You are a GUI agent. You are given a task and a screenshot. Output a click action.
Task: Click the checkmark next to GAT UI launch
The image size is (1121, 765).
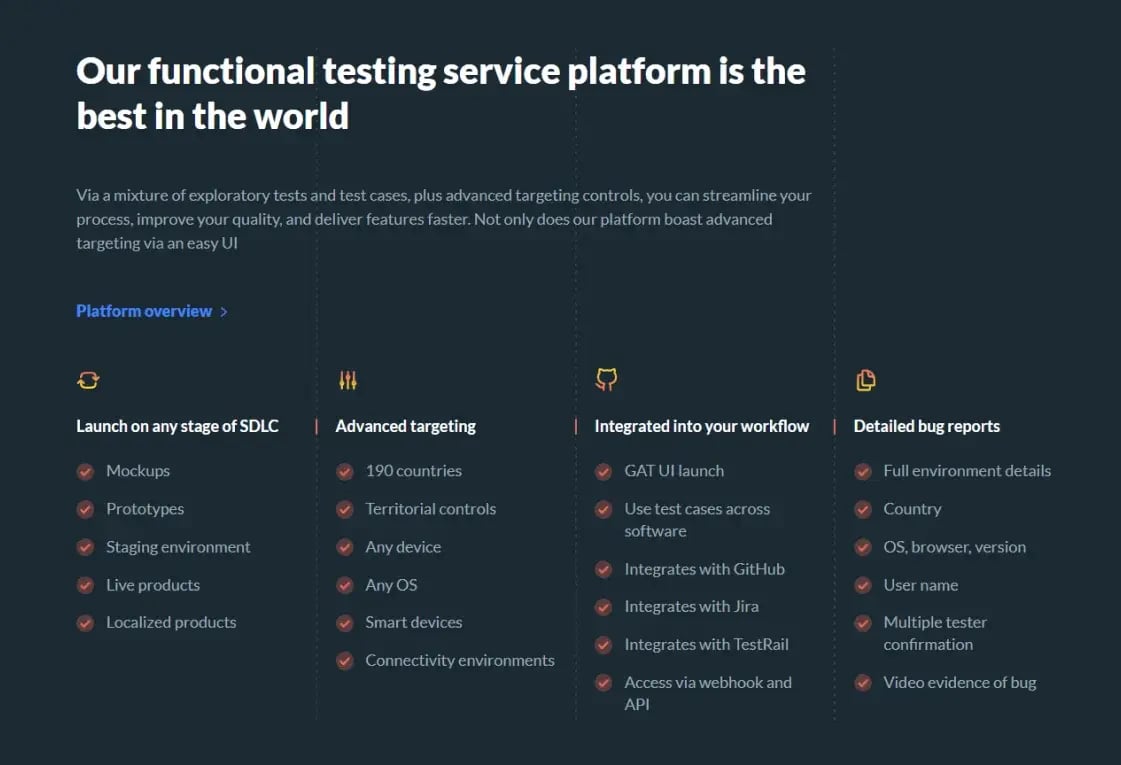pos(604,471)
